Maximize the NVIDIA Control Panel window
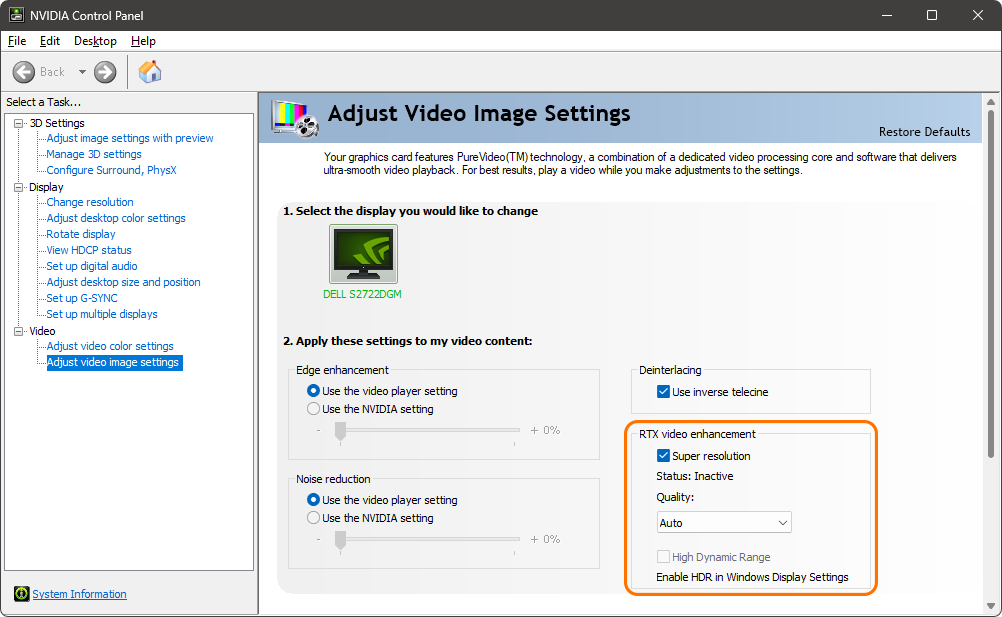Screen dimensions: 1002x617 pyautogui.click(x=932, y=15)
